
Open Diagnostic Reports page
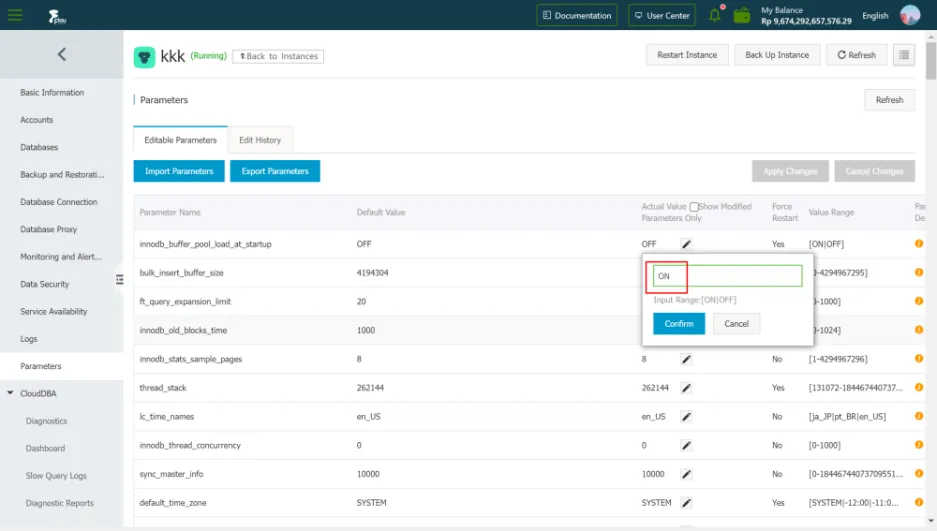59,504
